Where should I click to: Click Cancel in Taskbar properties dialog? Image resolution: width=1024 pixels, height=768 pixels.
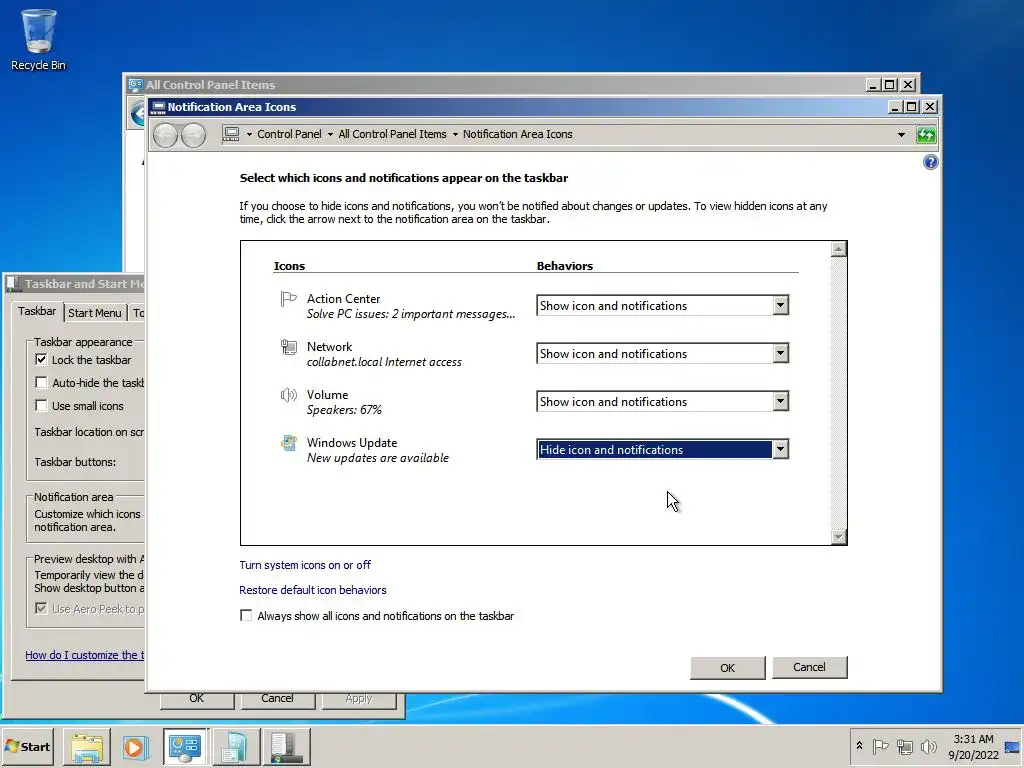tap(278, 698)
